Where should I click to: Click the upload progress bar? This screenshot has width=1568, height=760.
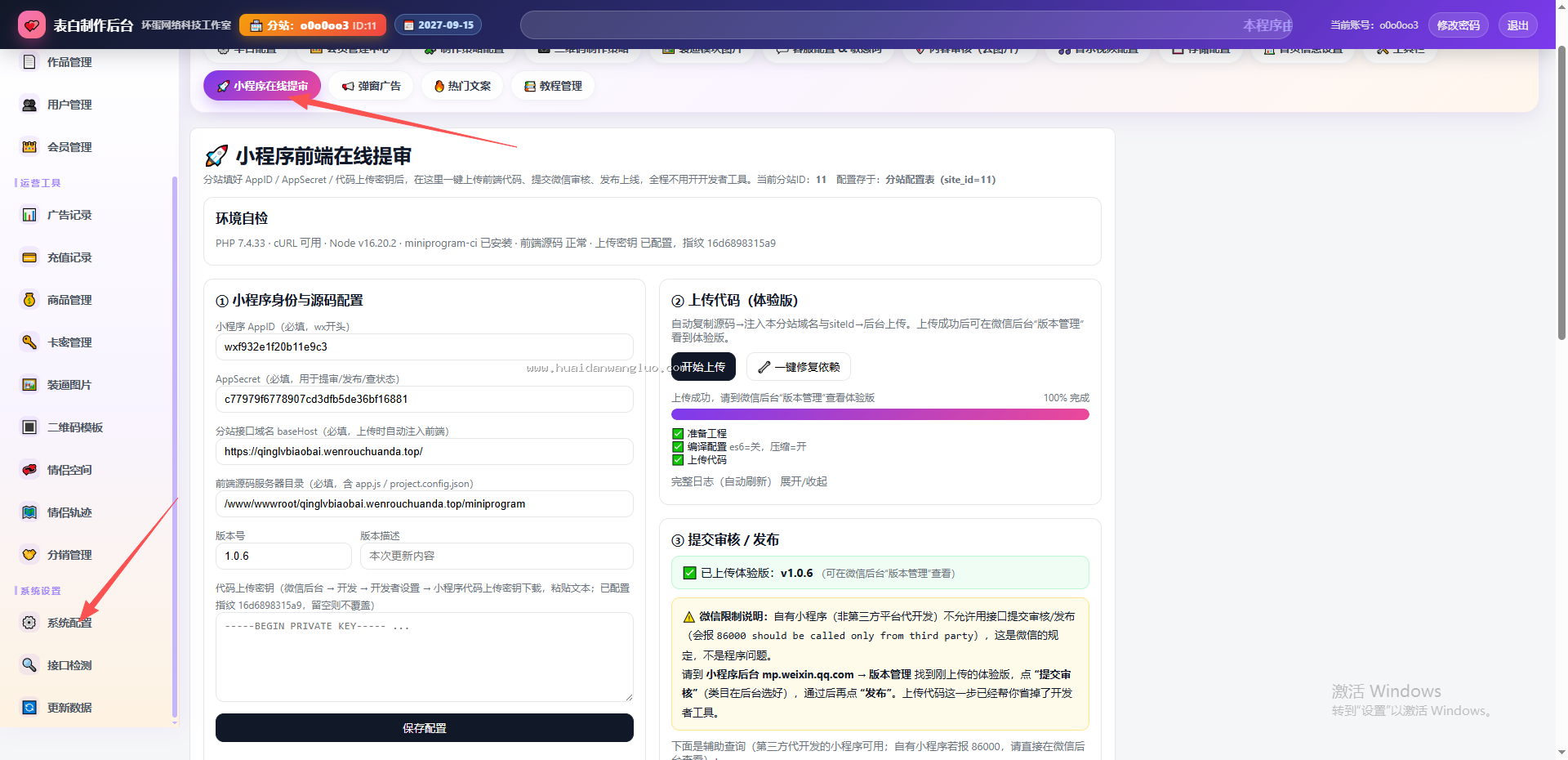click(880, 414)
